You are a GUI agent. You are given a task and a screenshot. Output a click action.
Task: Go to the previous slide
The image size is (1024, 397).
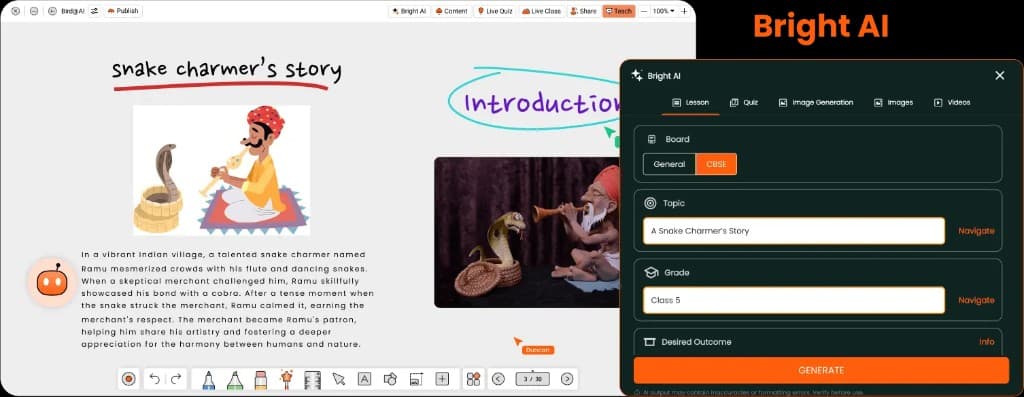(498, 379)
